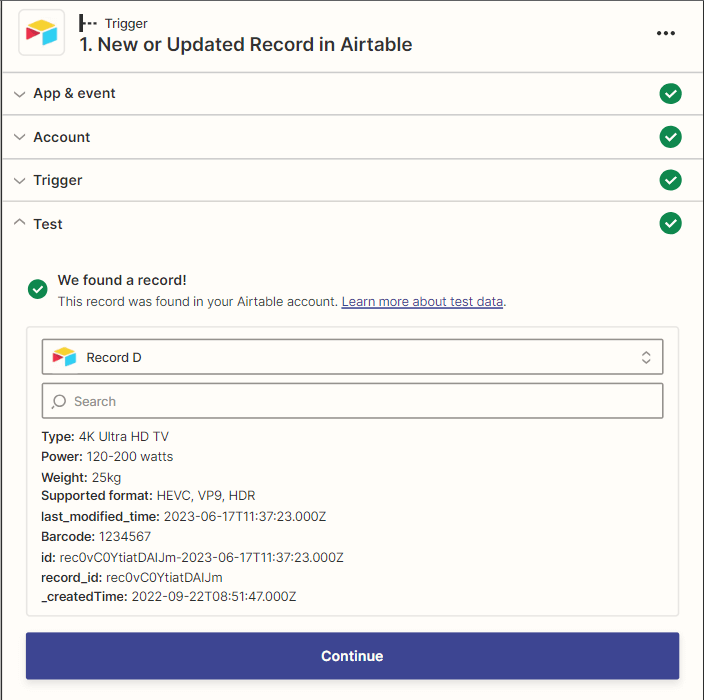Click the magnifier icon in Search box
This screenshot has width=704, height=700.
click(x=59, y=401)
